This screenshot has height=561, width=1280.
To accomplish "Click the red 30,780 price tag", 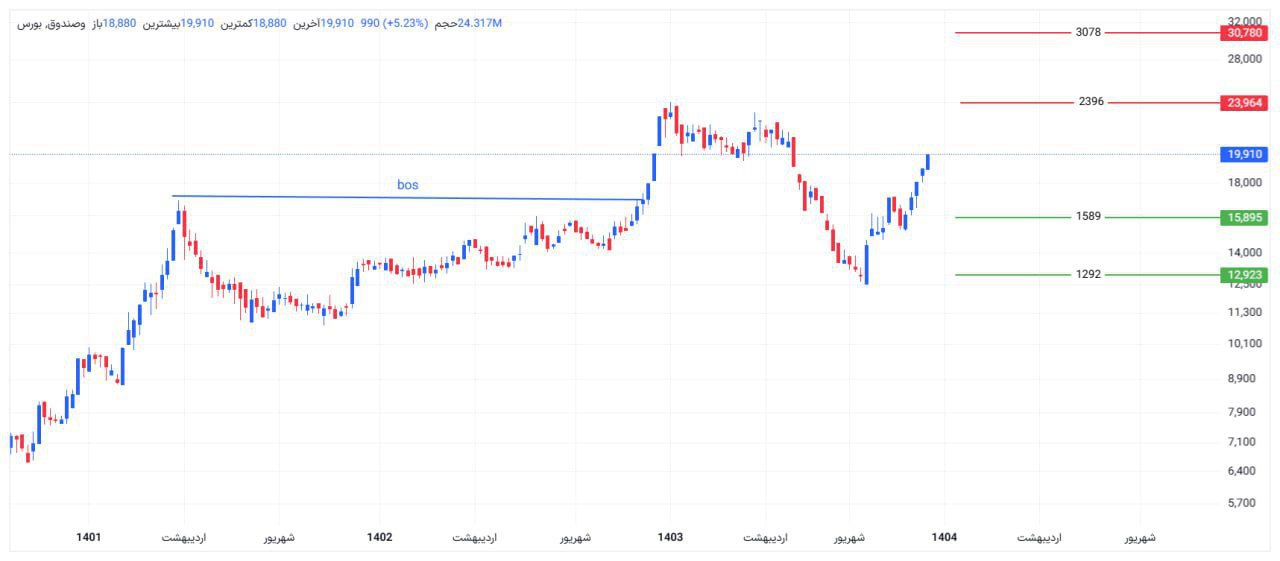I will pos(1244,33).
